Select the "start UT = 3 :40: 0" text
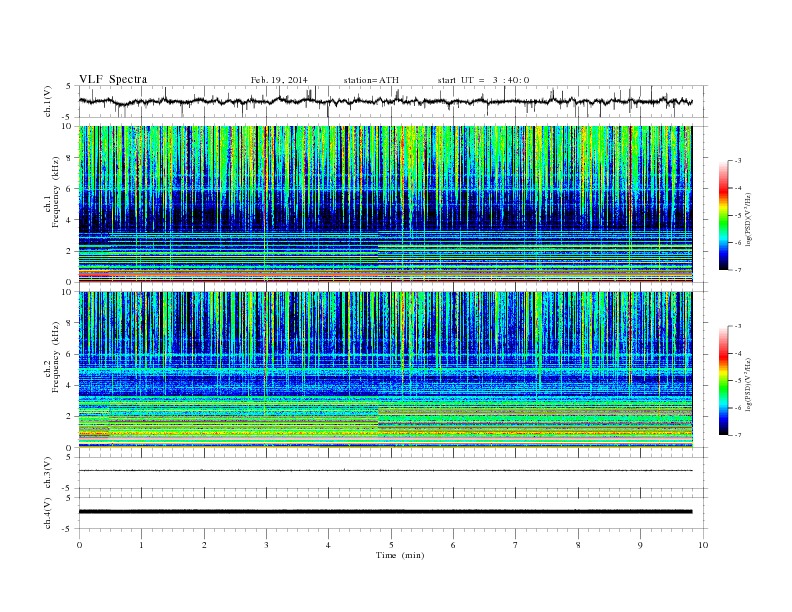 pyautogui.click(x=483, y=80)
